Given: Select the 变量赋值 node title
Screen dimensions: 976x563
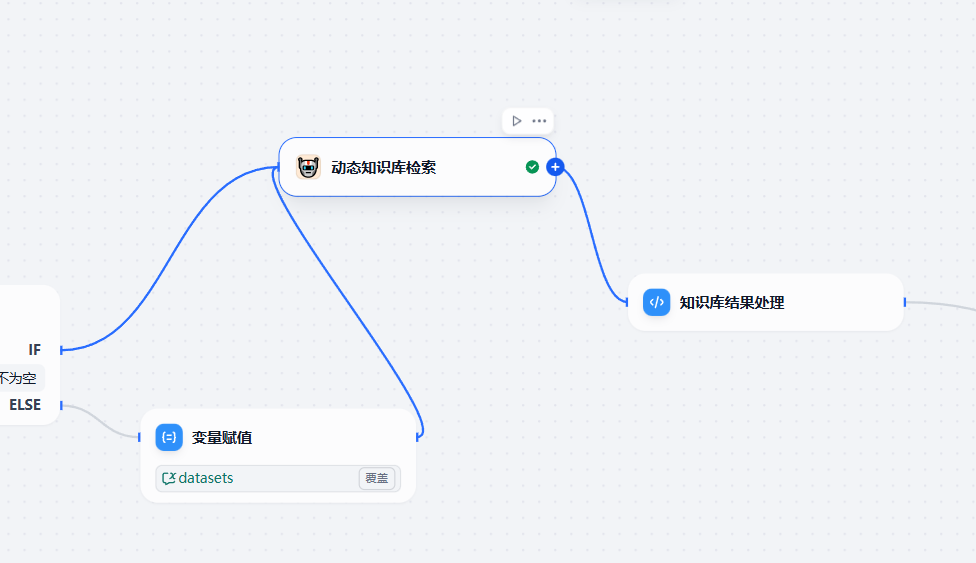Looking at the screenshot, I should pos(222,437).
